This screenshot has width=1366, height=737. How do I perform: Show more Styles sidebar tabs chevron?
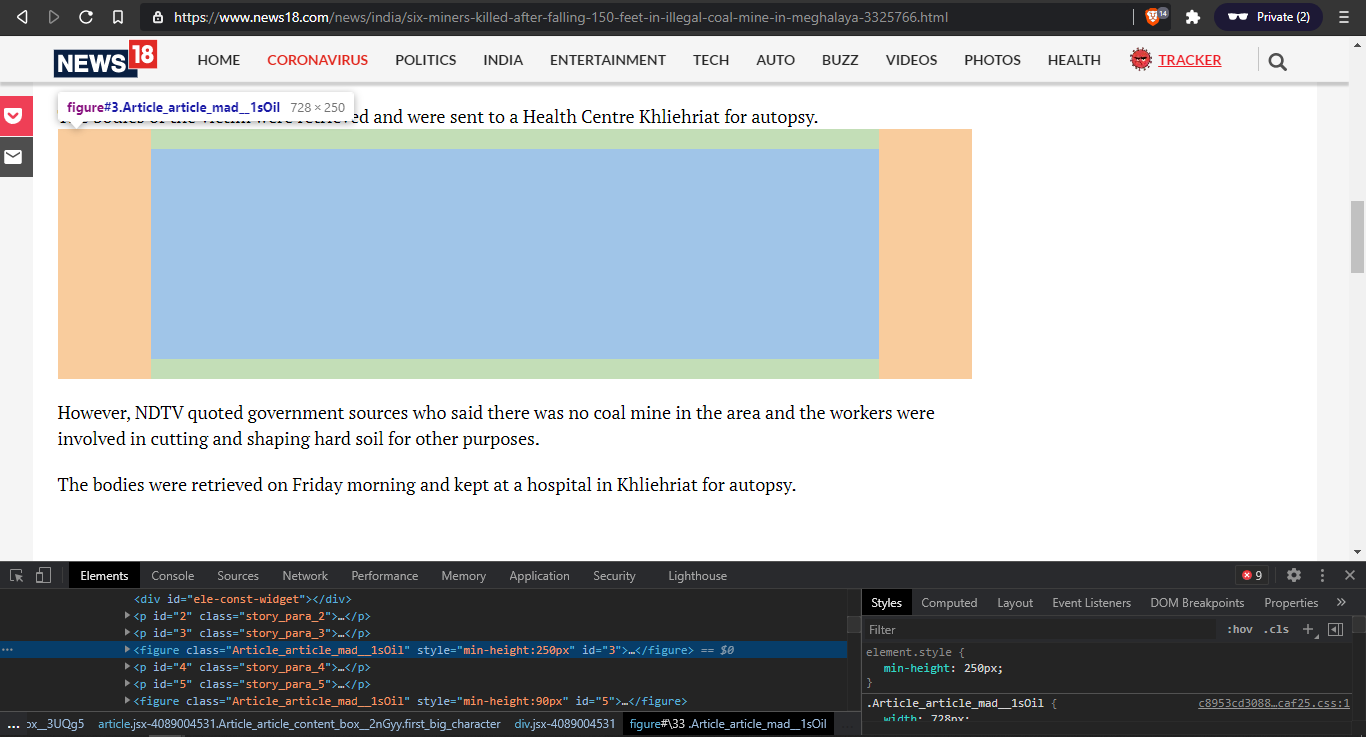click(1341, 602)
